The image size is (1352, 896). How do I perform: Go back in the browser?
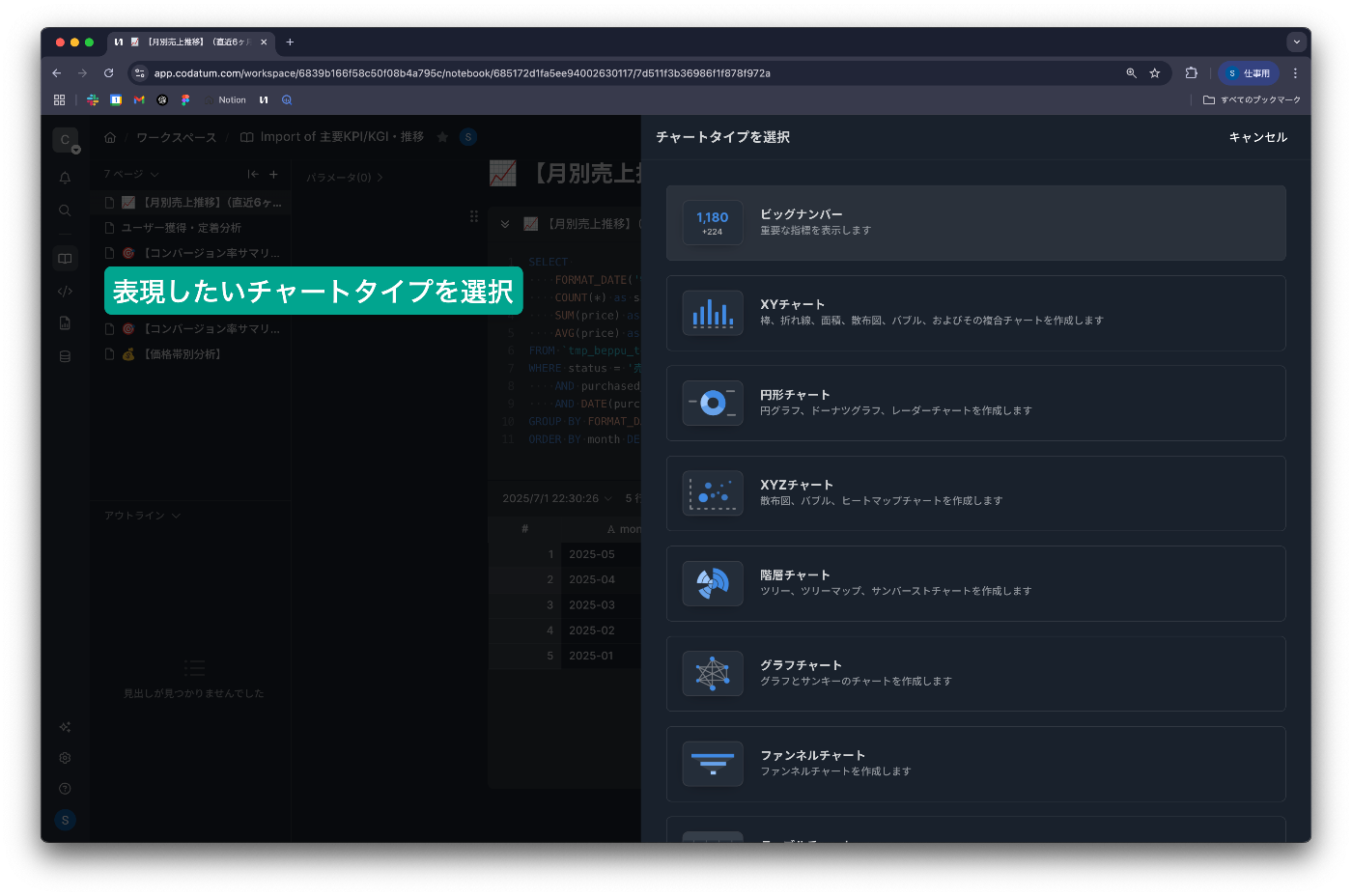tap(57, 73)
